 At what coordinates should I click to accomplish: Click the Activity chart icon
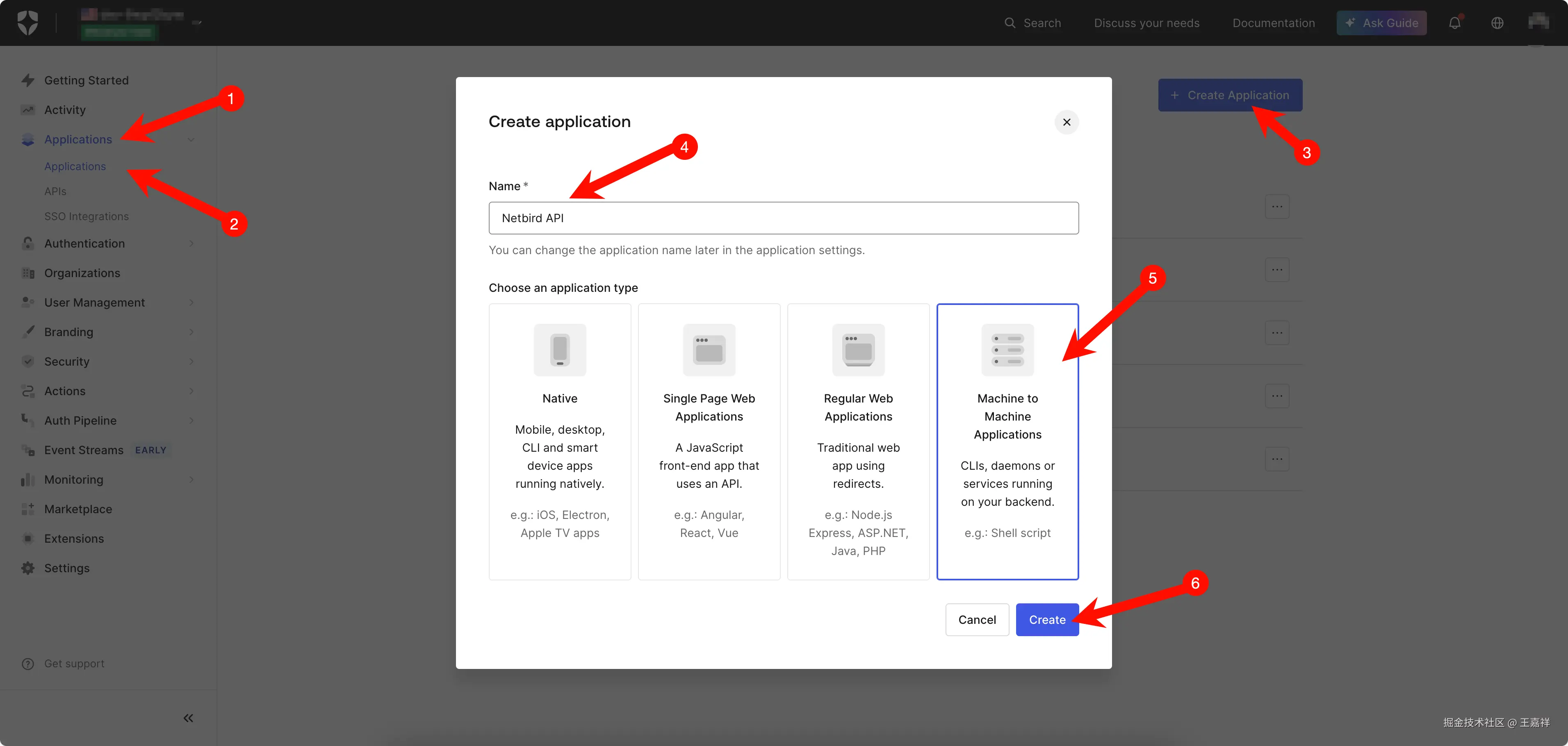tap(28, 109)
